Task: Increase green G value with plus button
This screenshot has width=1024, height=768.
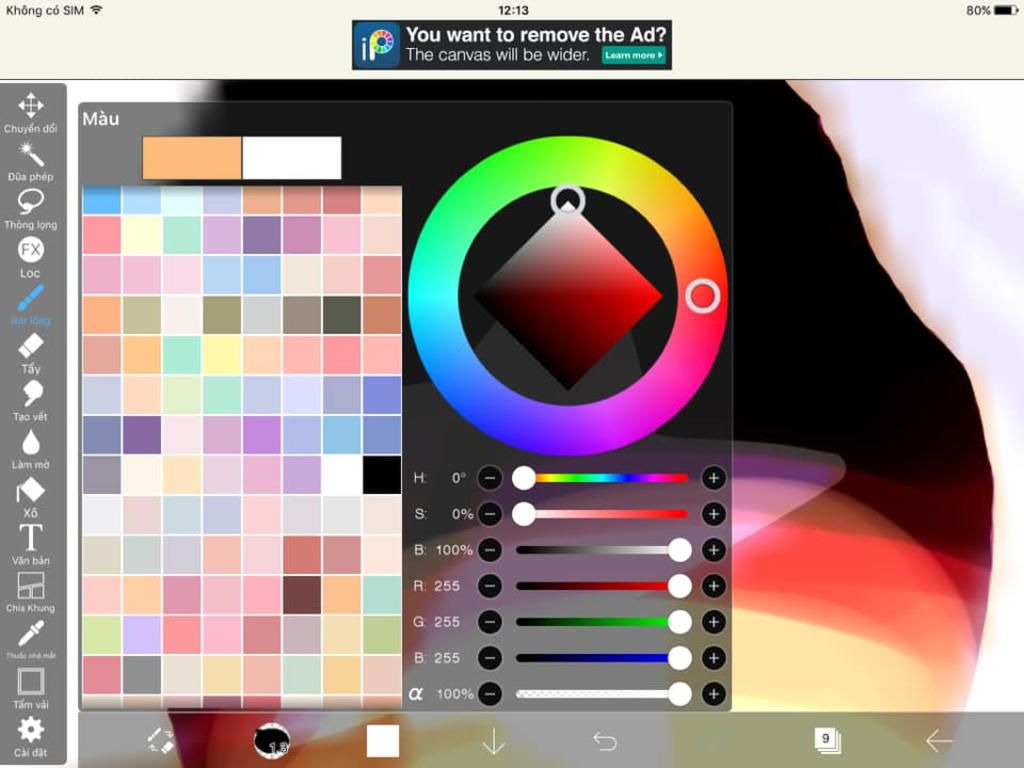Action: pos(714,622)
